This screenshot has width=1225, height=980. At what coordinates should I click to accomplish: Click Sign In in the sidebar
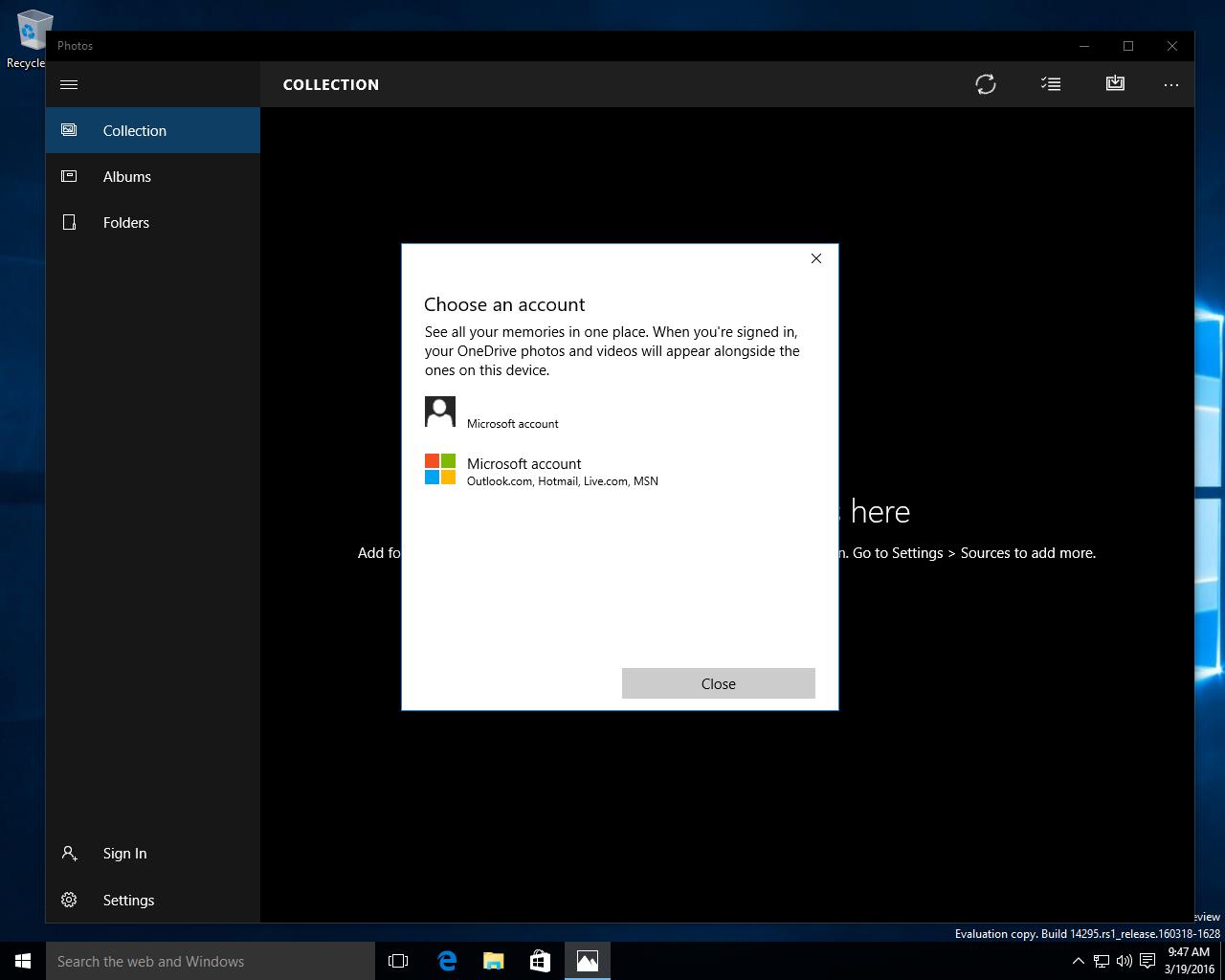153,853
